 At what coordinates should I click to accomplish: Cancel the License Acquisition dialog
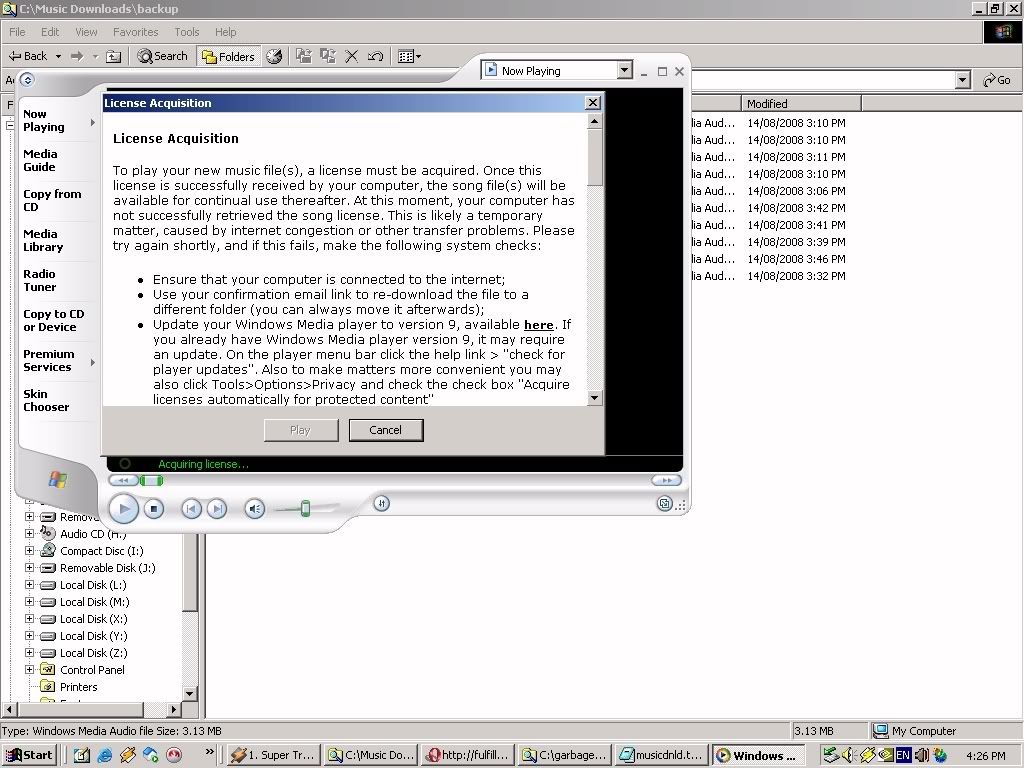(386, 430)
